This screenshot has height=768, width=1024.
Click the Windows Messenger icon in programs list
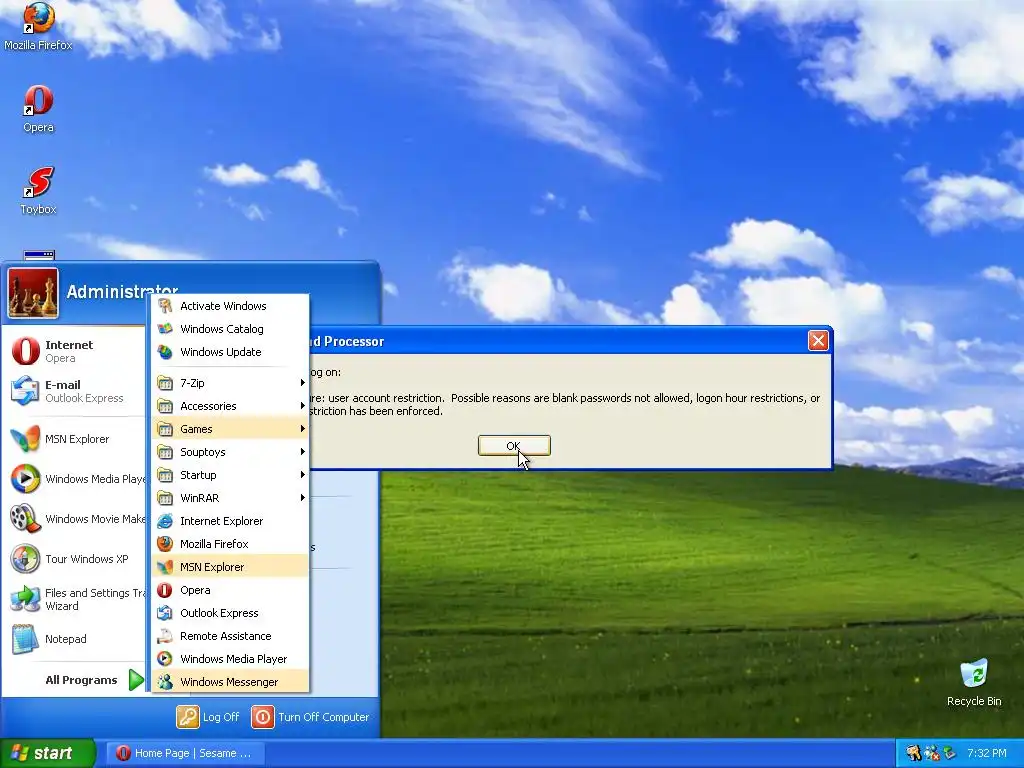pyautogui.click(x=165, y=682)
